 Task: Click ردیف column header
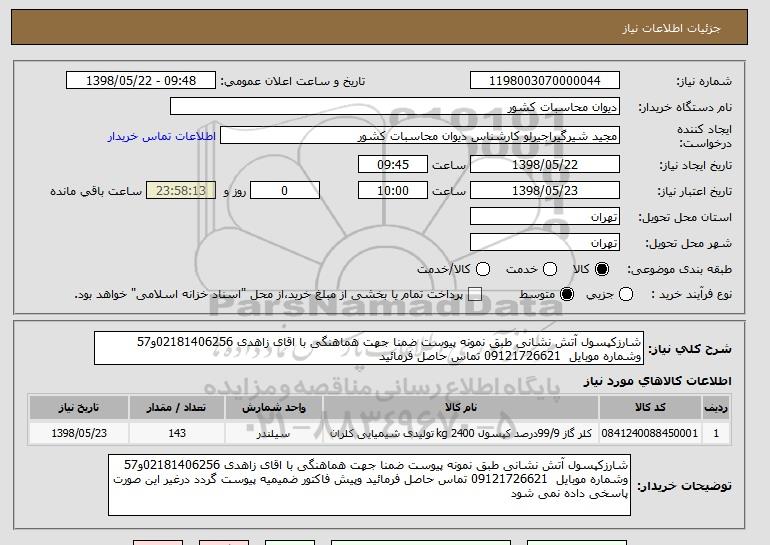point(716,408)
